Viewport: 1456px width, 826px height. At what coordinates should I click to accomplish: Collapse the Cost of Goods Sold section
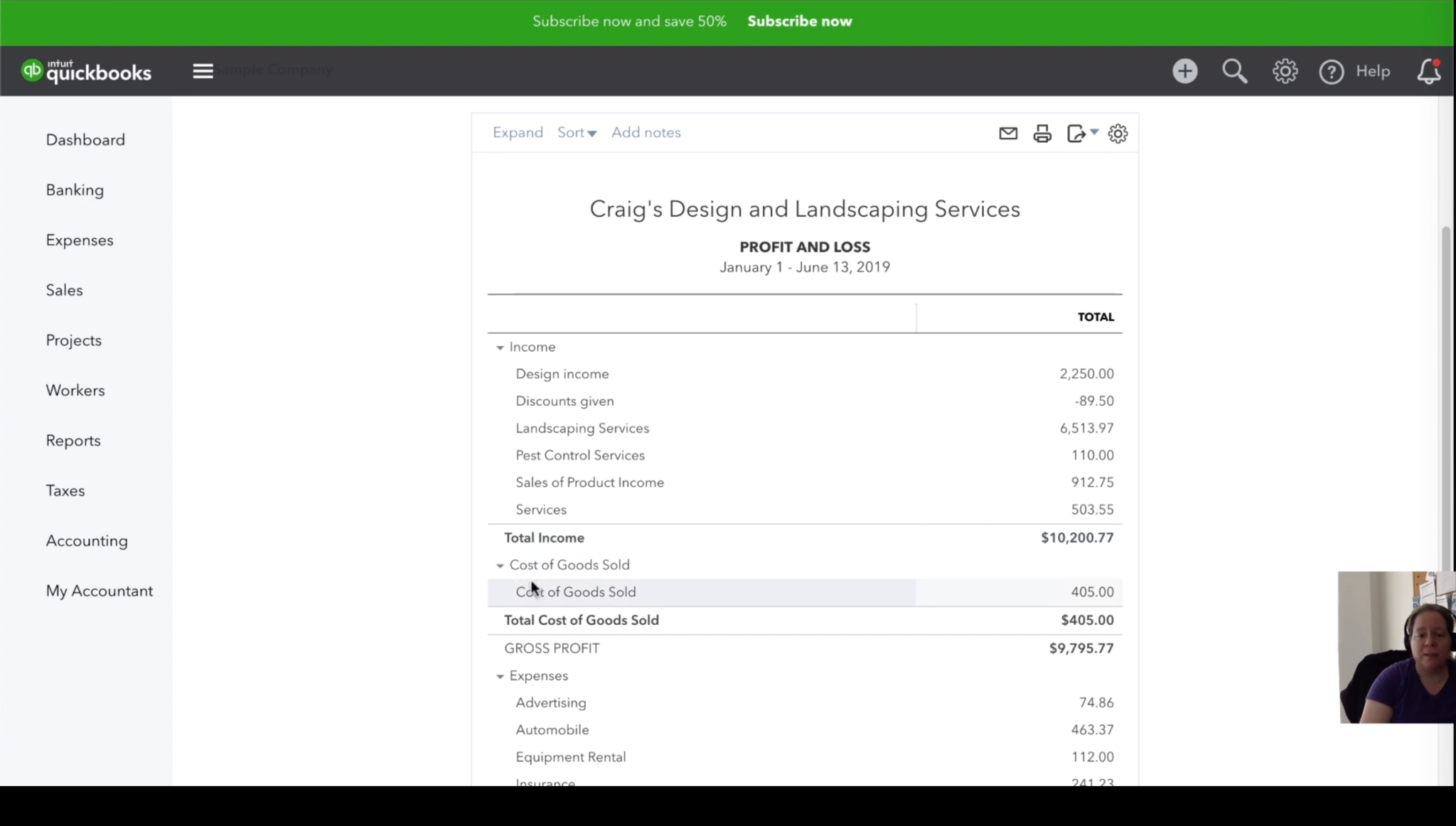pos(500,566)
